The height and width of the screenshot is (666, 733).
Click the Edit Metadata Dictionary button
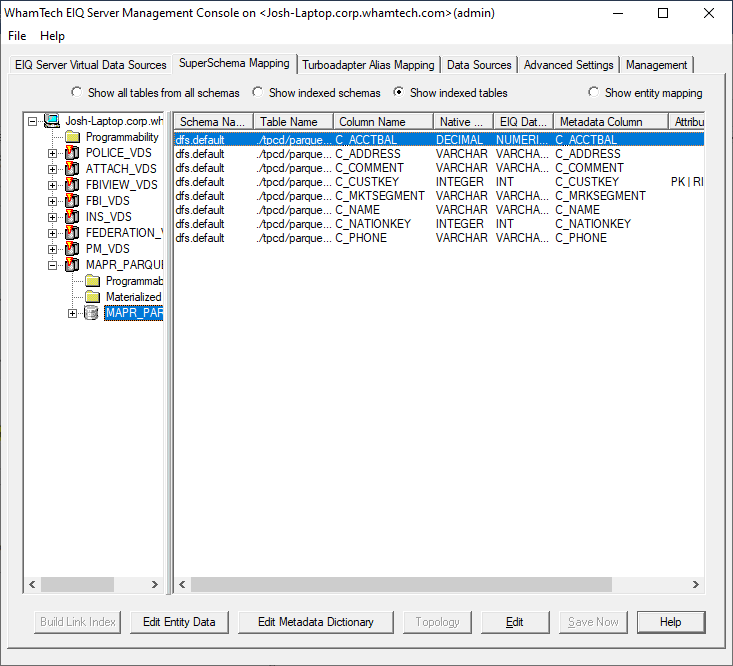(316, 622)
